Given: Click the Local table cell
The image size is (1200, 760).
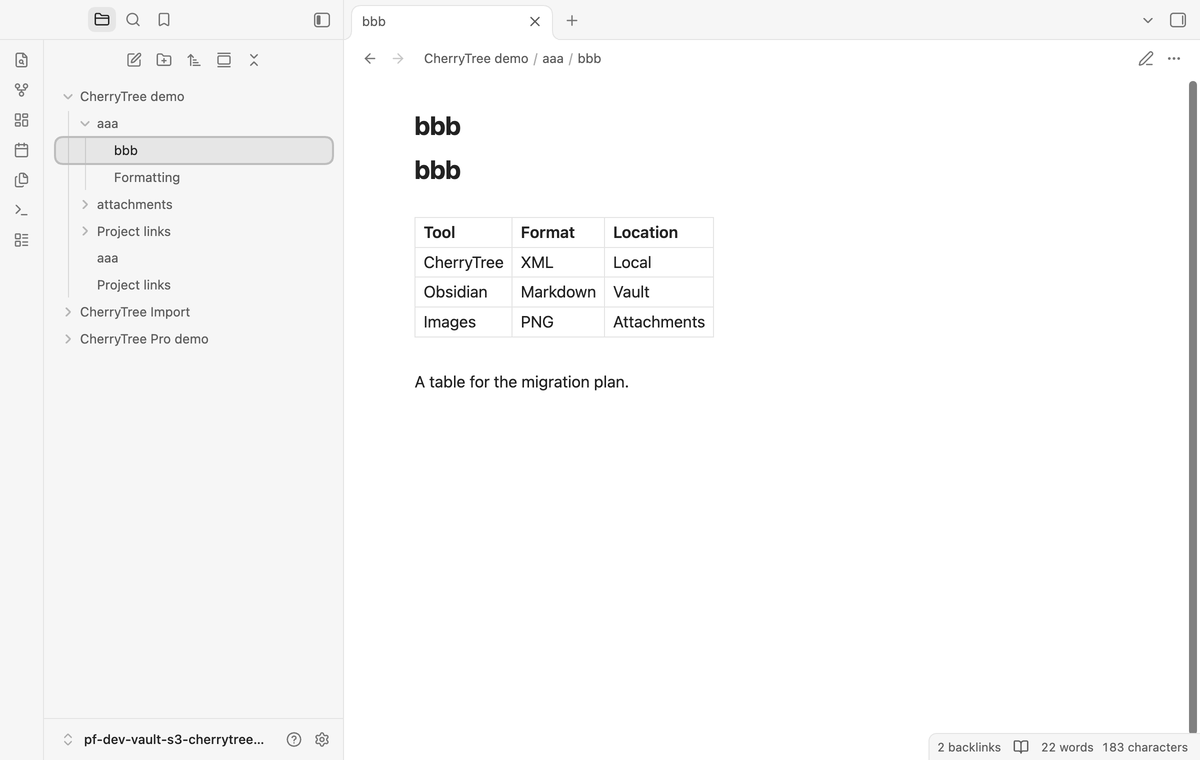Looking at the screenshot, I should [659, 262].
